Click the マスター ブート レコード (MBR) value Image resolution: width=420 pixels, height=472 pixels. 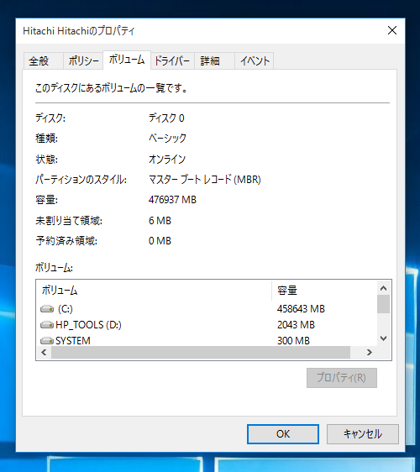pos(205,180)
